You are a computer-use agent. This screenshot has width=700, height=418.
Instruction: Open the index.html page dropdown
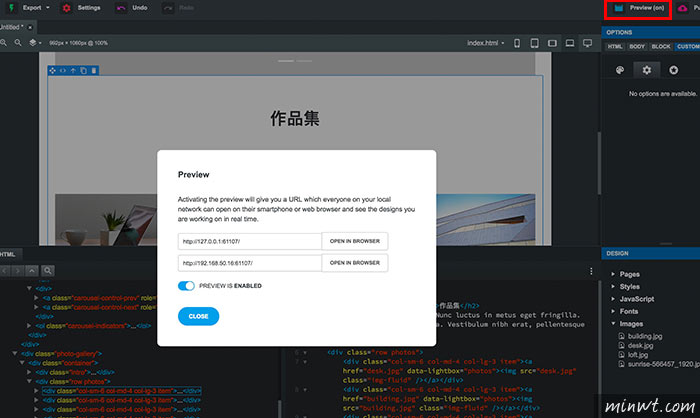pyautogui.click(x=486, y=43)
